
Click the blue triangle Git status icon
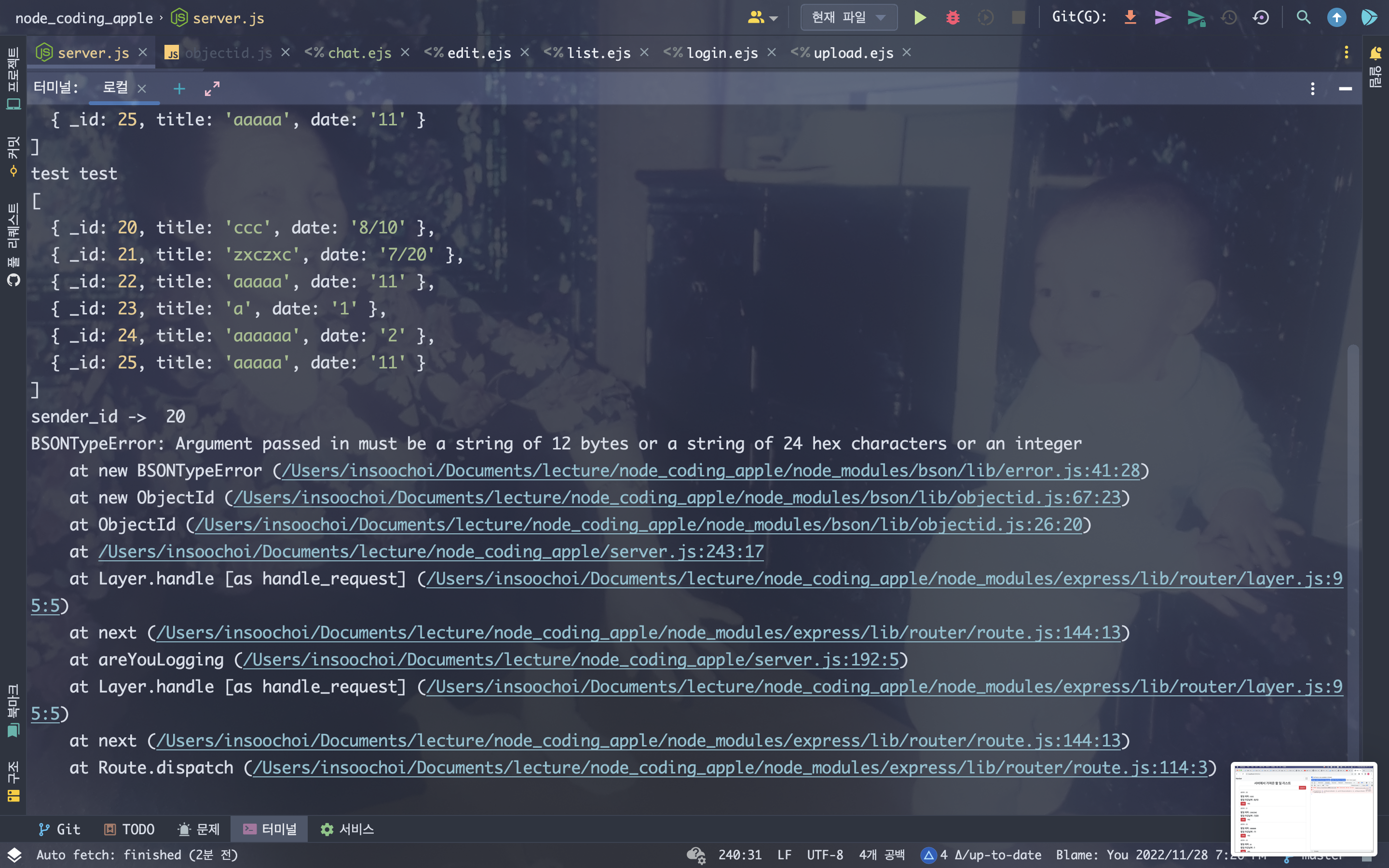[928, 855]
